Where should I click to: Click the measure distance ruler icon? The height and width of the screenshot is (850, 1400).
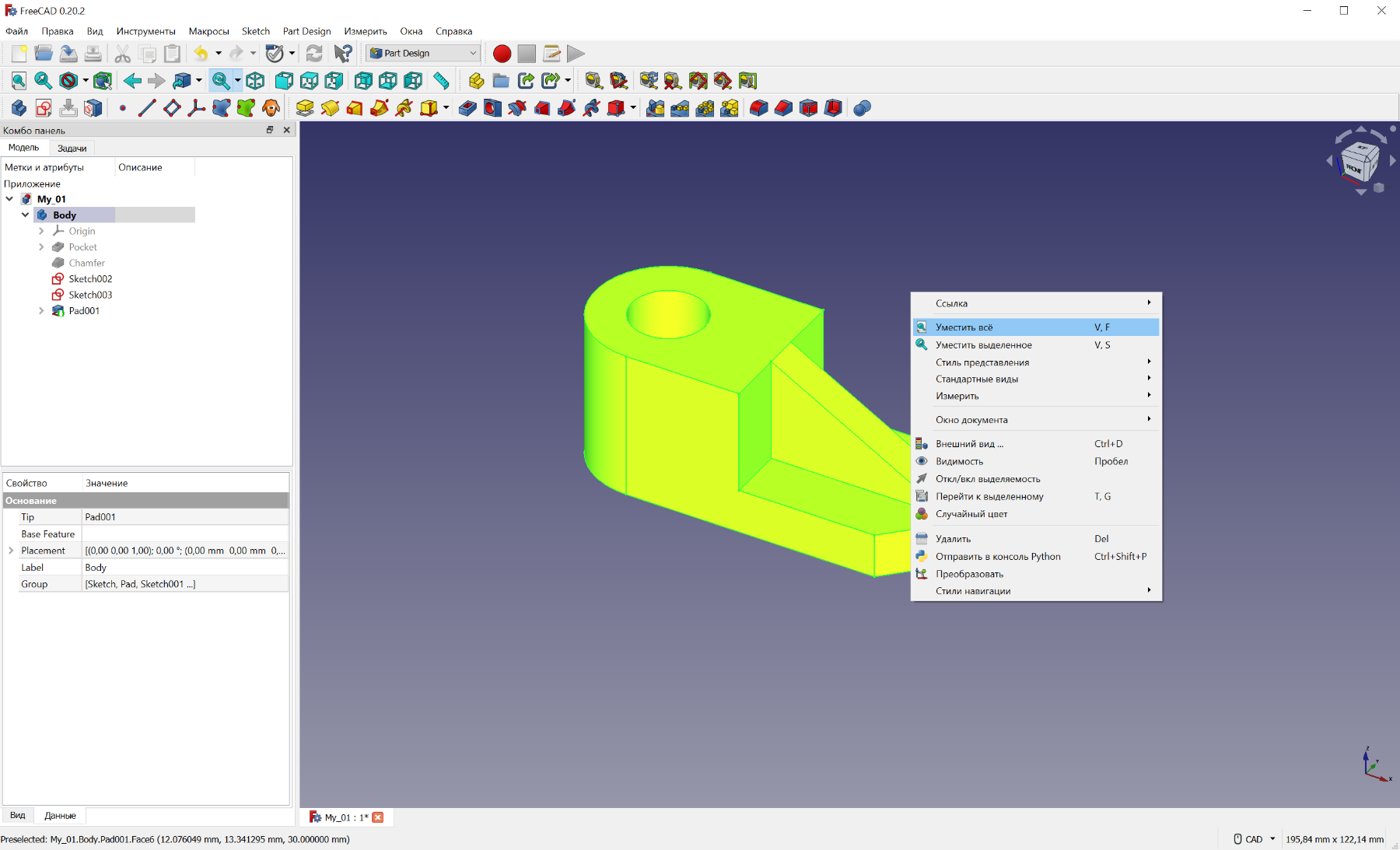pos(441,81)
